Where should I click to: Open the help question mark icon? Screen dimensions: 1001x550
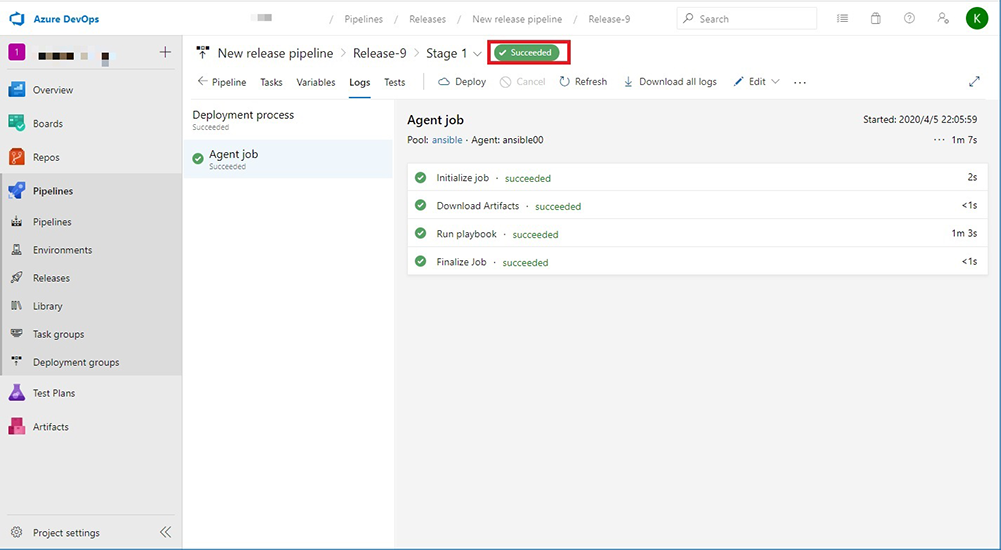909,19
